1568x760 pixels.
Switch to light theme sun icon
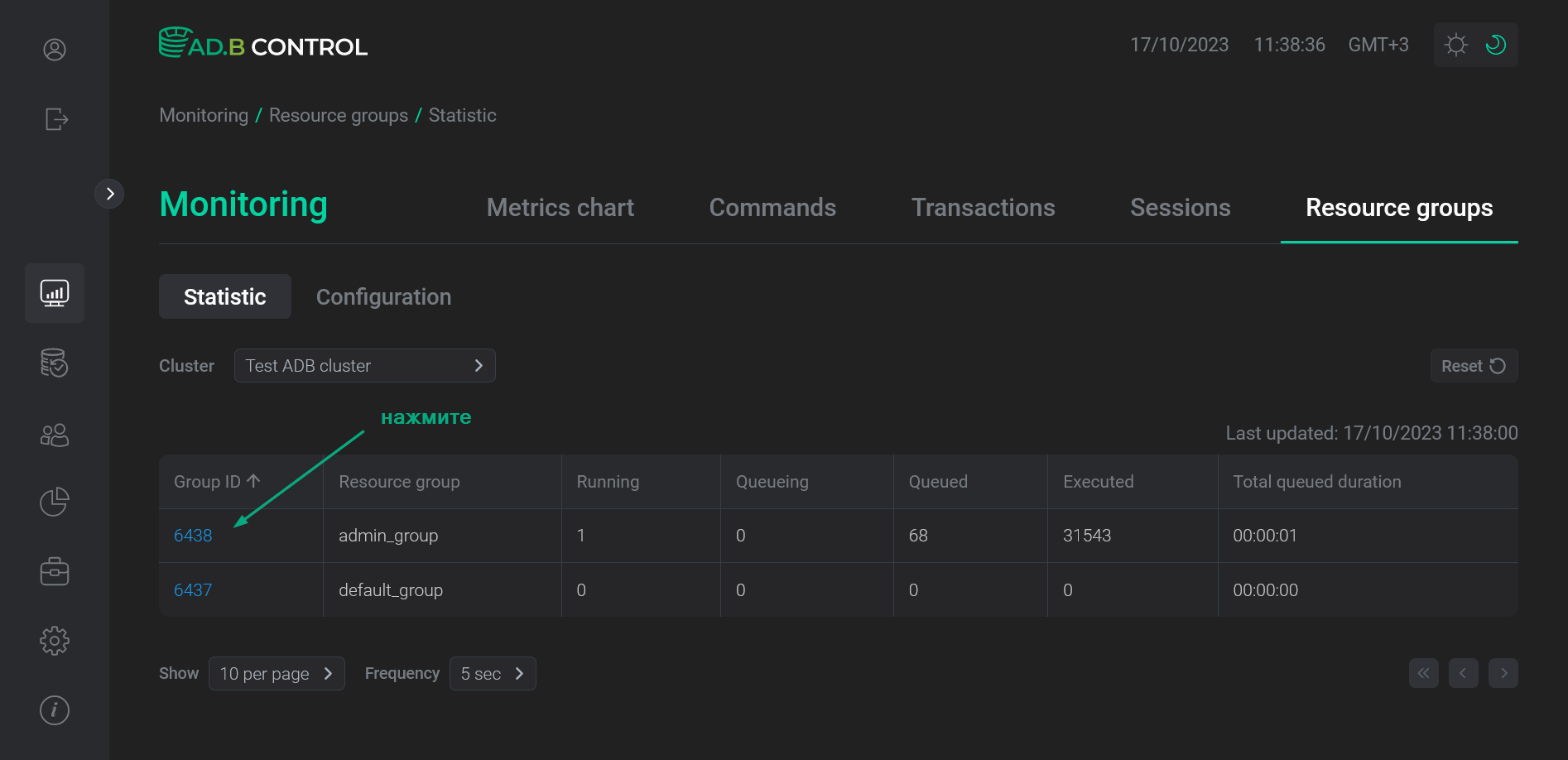pos(1455,45)
